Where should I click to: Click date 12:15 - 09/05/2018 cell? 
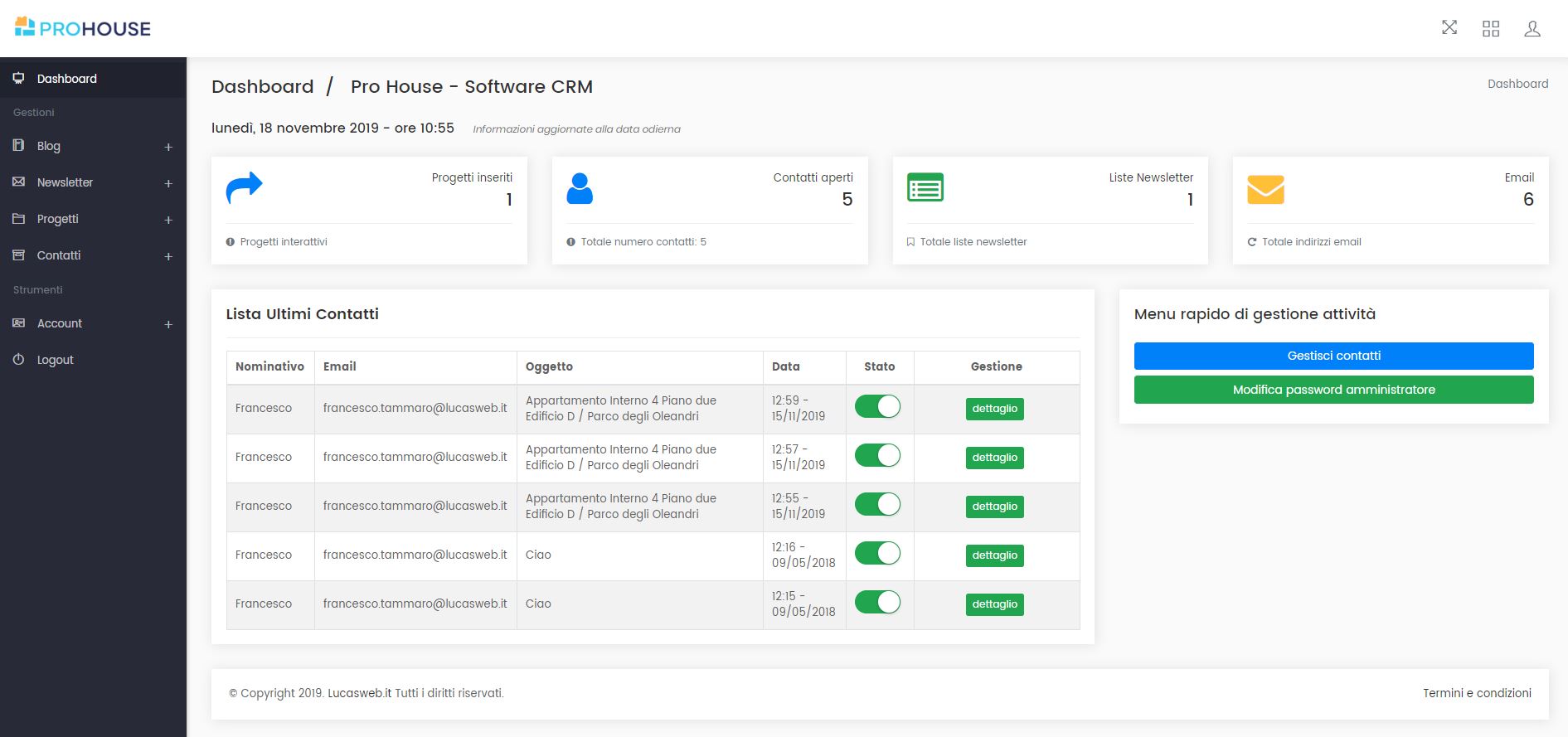[x=803, y=604]
